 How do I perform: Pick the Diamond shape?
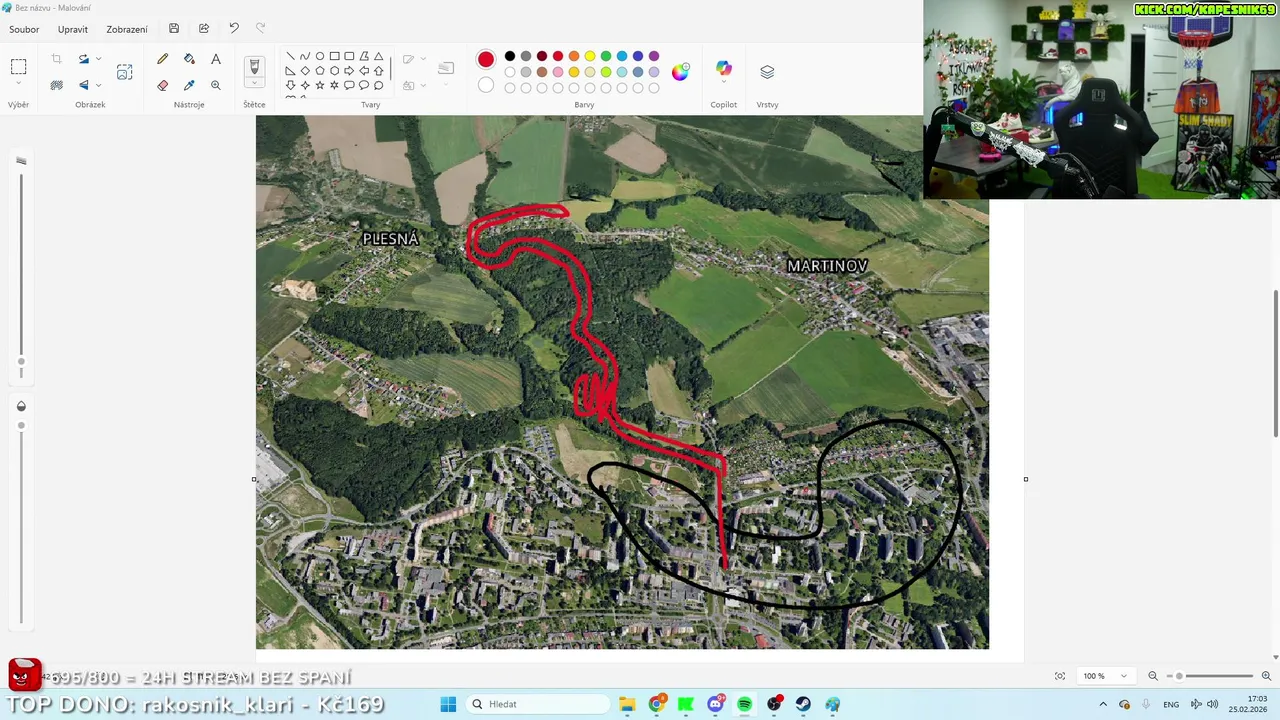pyautogui.click(x=305, y=71)
